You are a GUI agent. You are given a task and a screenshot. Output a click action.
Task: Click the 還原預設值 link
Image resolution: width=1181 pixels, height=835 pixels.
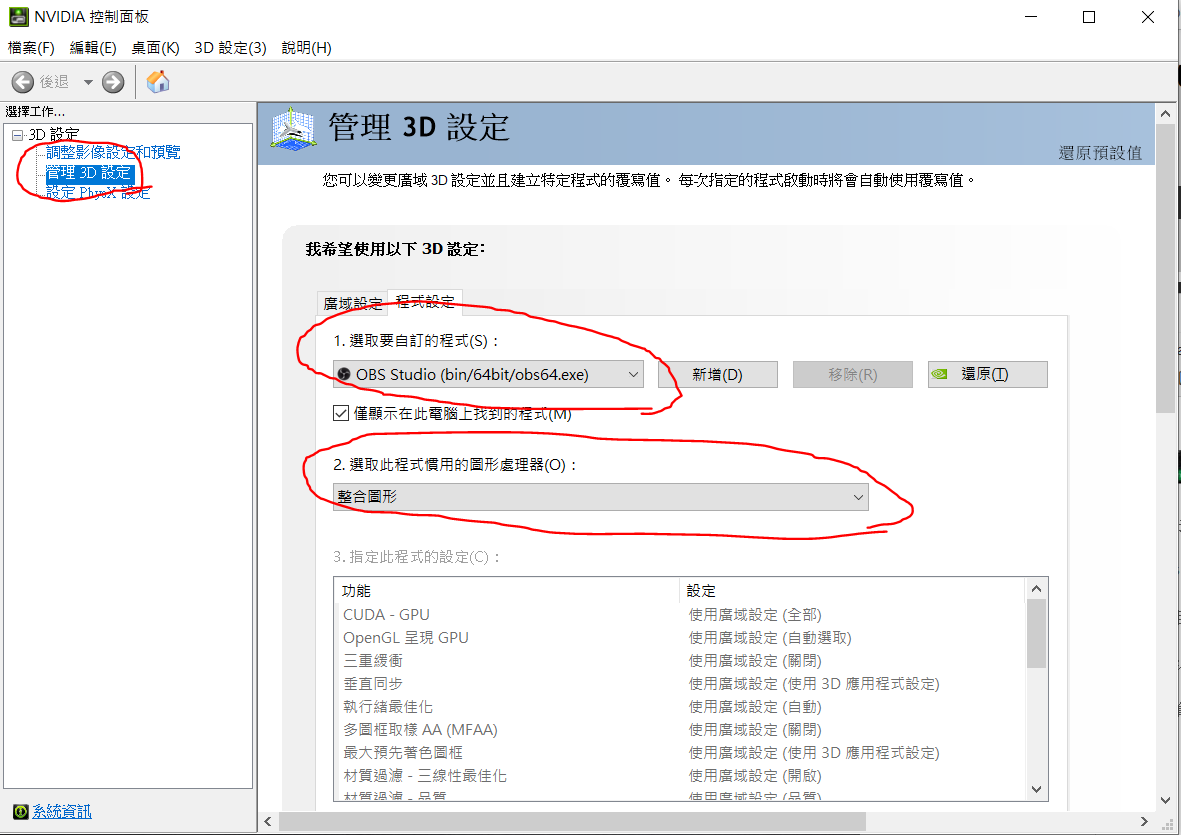[x=1100, y=153]
